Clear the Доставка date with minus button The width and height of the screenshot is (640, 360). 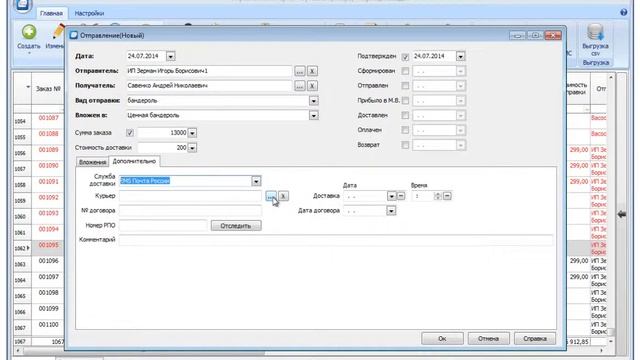point(401,196)
